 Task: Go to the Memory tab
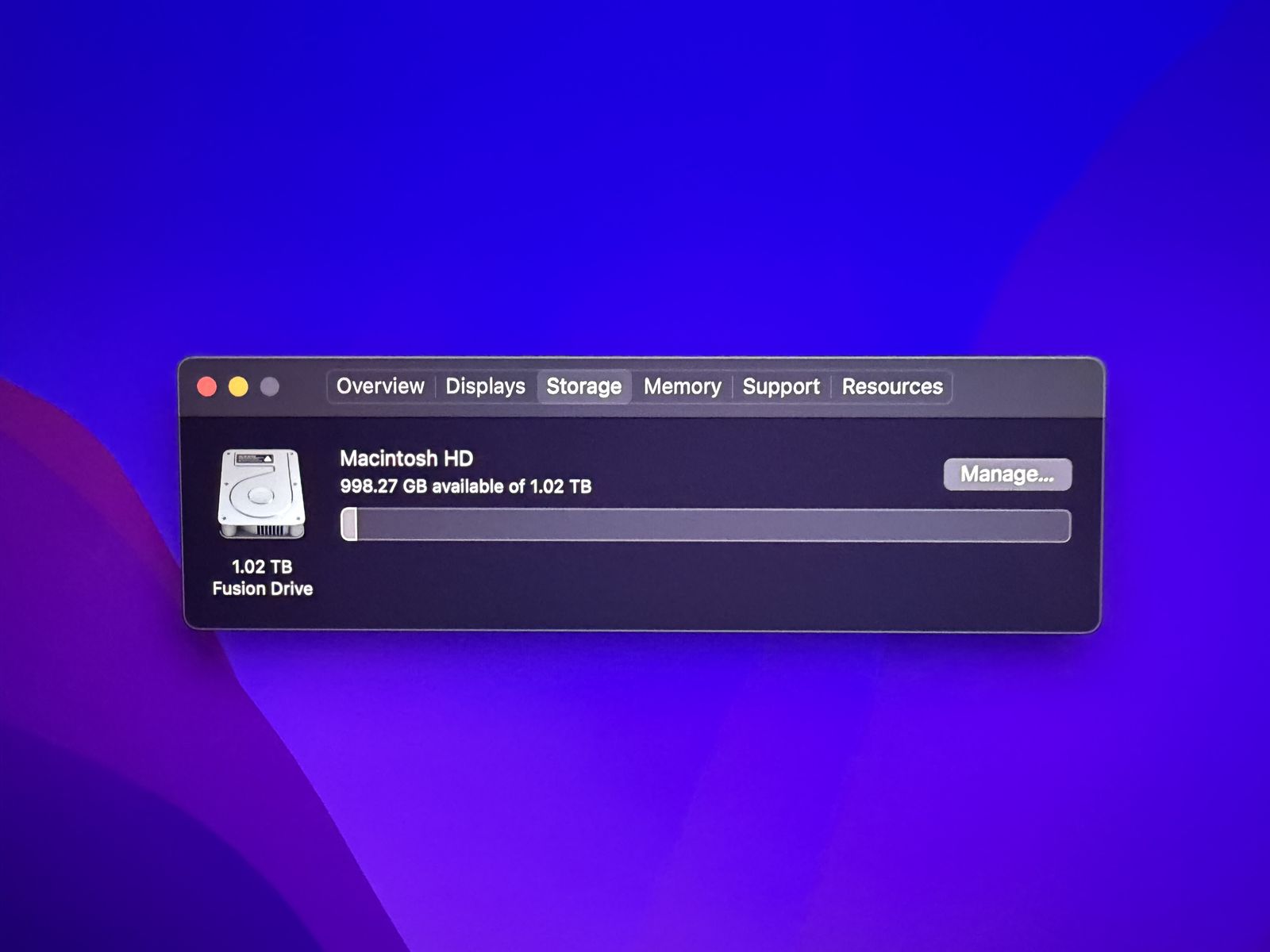tap(682, 386)
